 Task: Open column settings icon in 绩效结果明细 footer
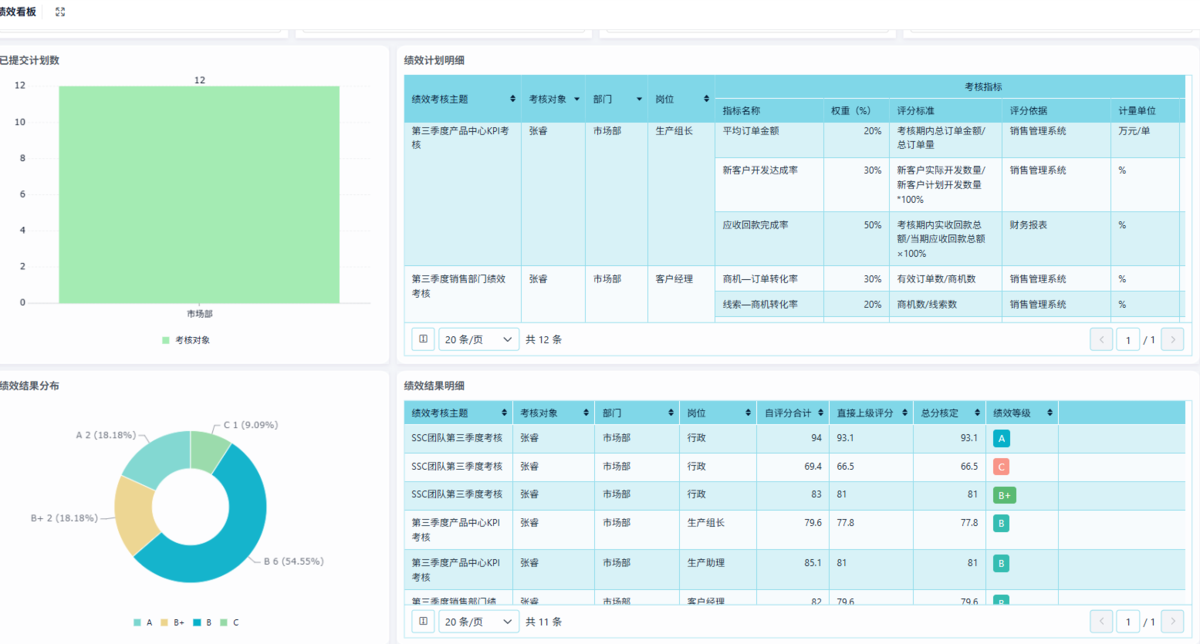[x=423, y=621]
